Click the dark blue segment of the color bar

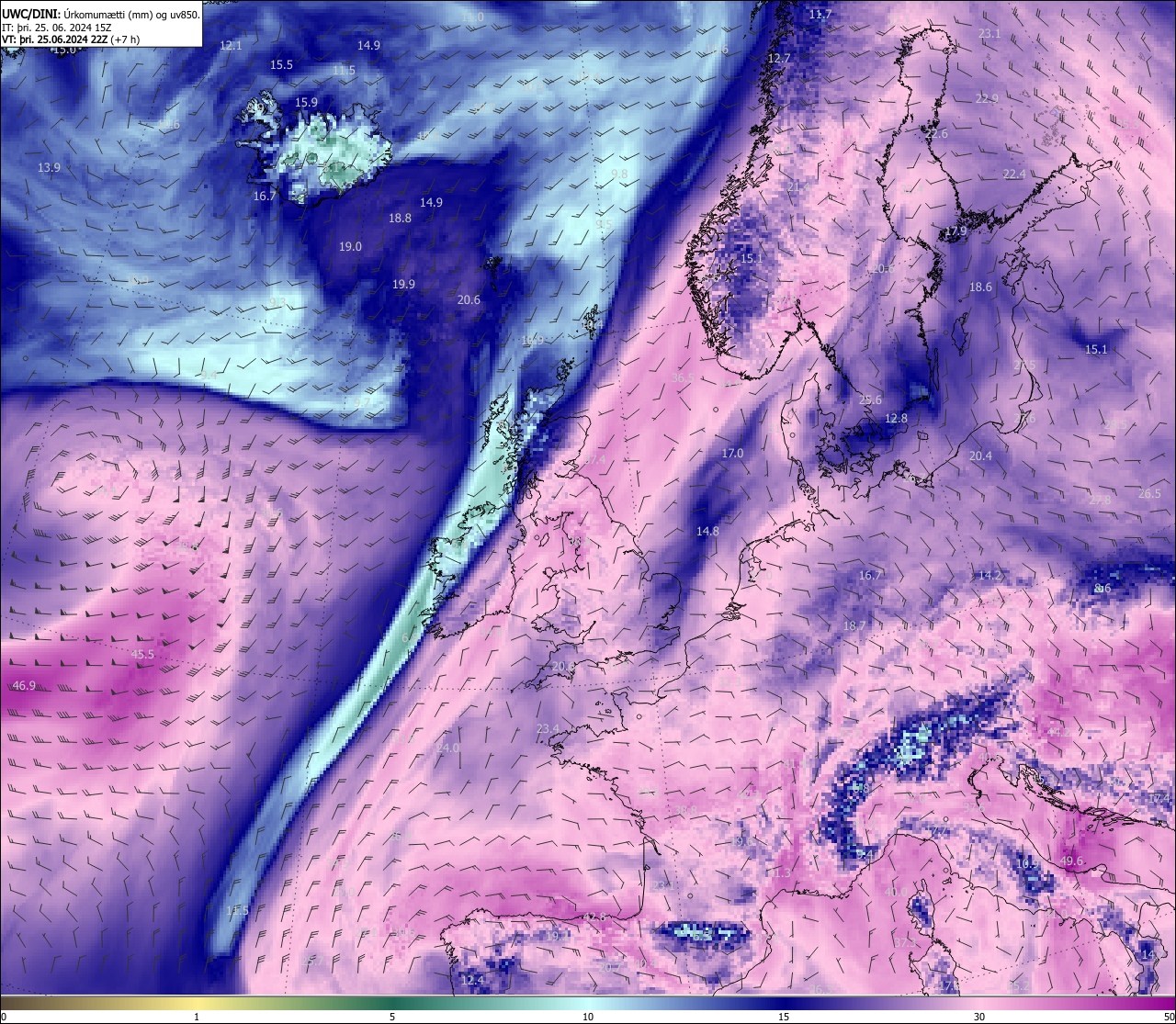coord(784,1003)
